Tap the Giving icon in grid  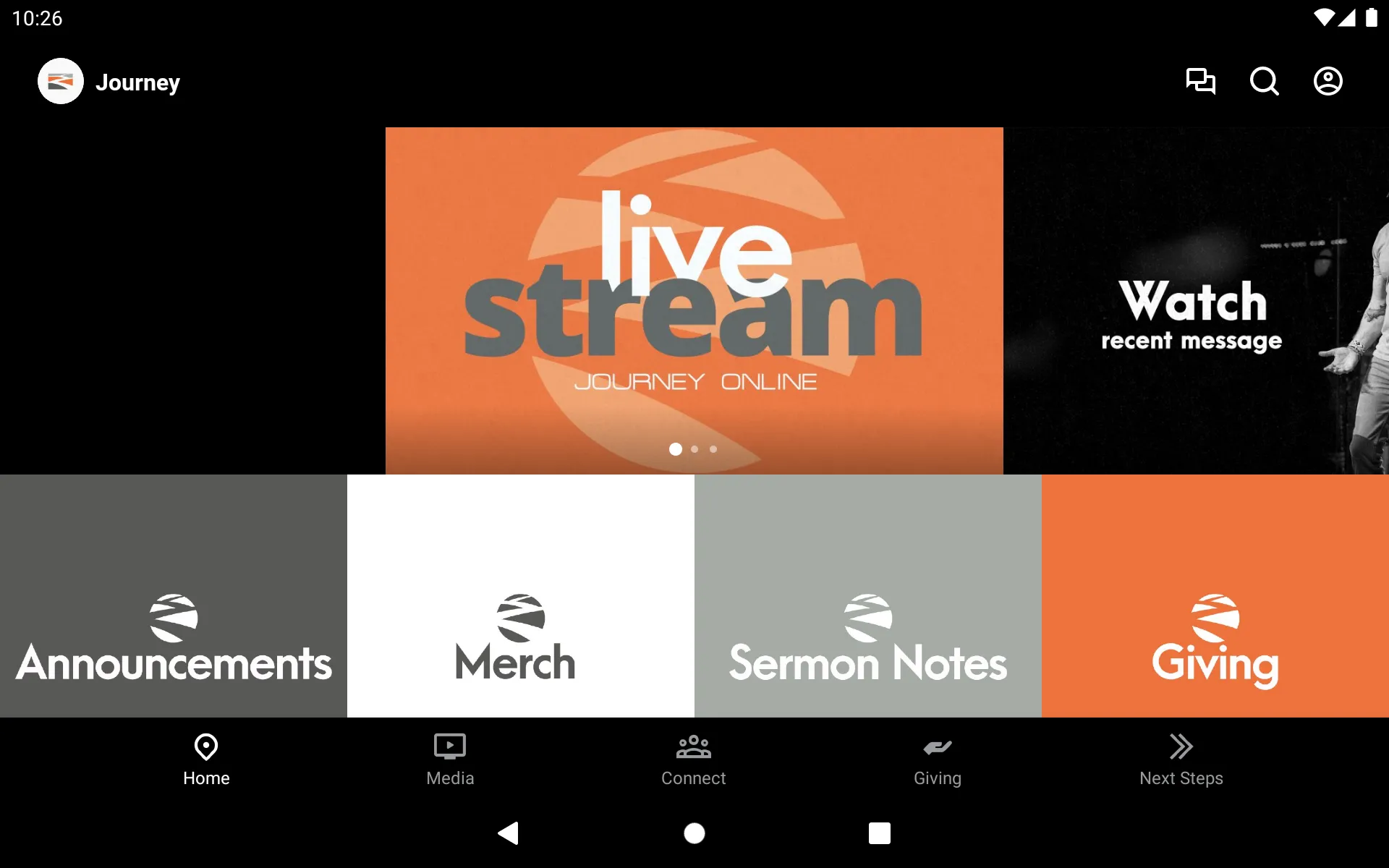pyautogui.click(x=1215, y=596)
